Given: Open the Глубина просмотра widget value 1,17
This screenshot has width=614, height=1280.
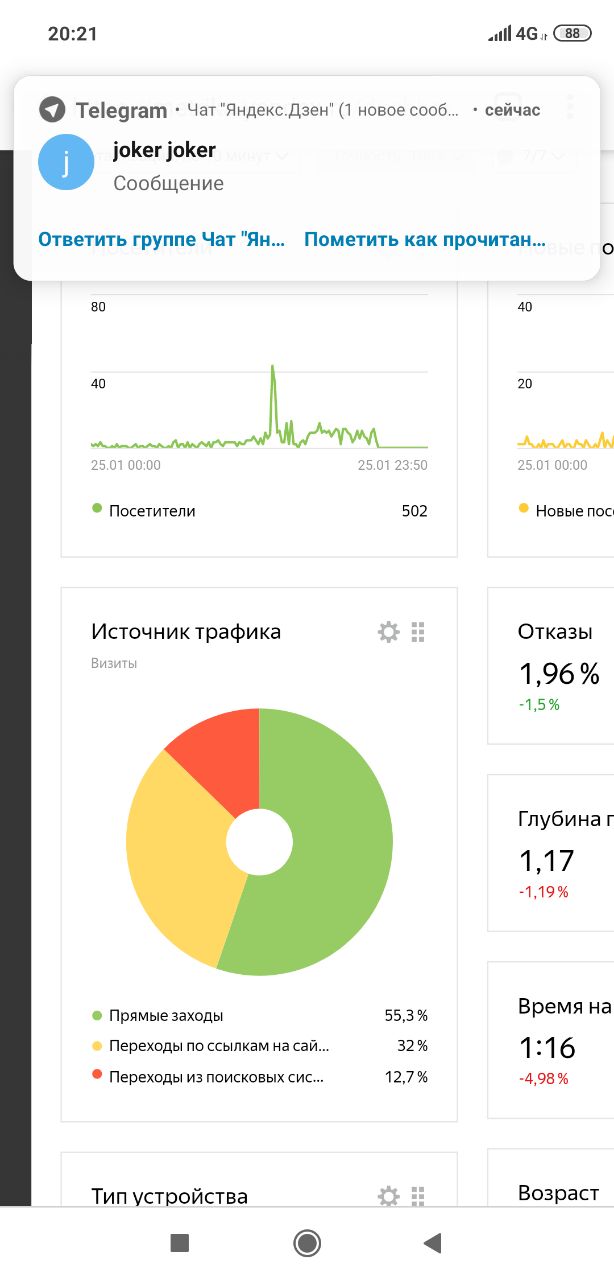Looking at the screenshot, I should [x=546, y=860].
